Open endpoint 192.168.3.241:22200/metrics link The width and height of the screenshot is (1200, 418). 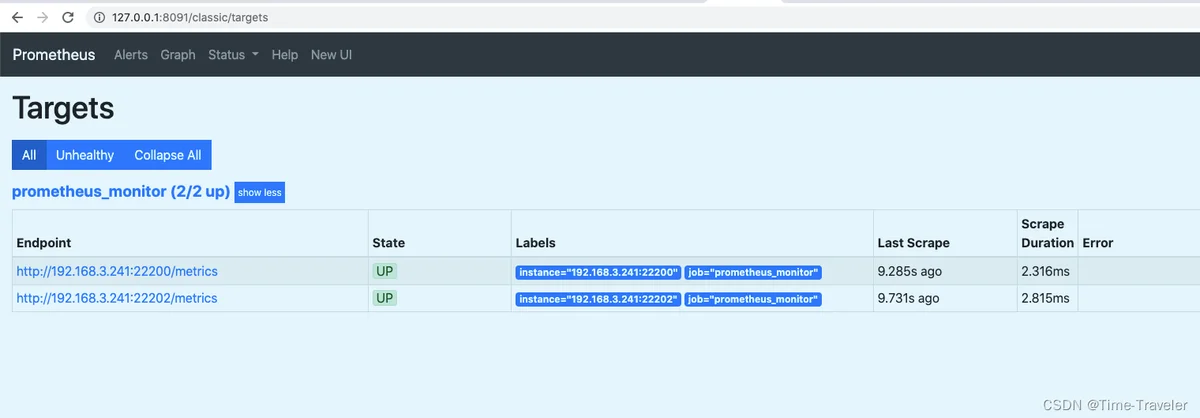[x=117, y=271]
